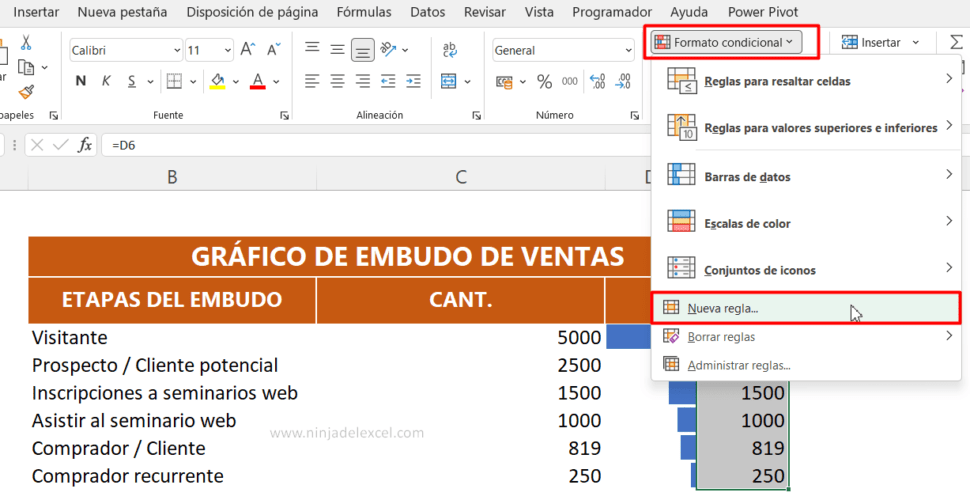970x500 pixels.
Task: Apply the red font color
Action: (258, 81)
